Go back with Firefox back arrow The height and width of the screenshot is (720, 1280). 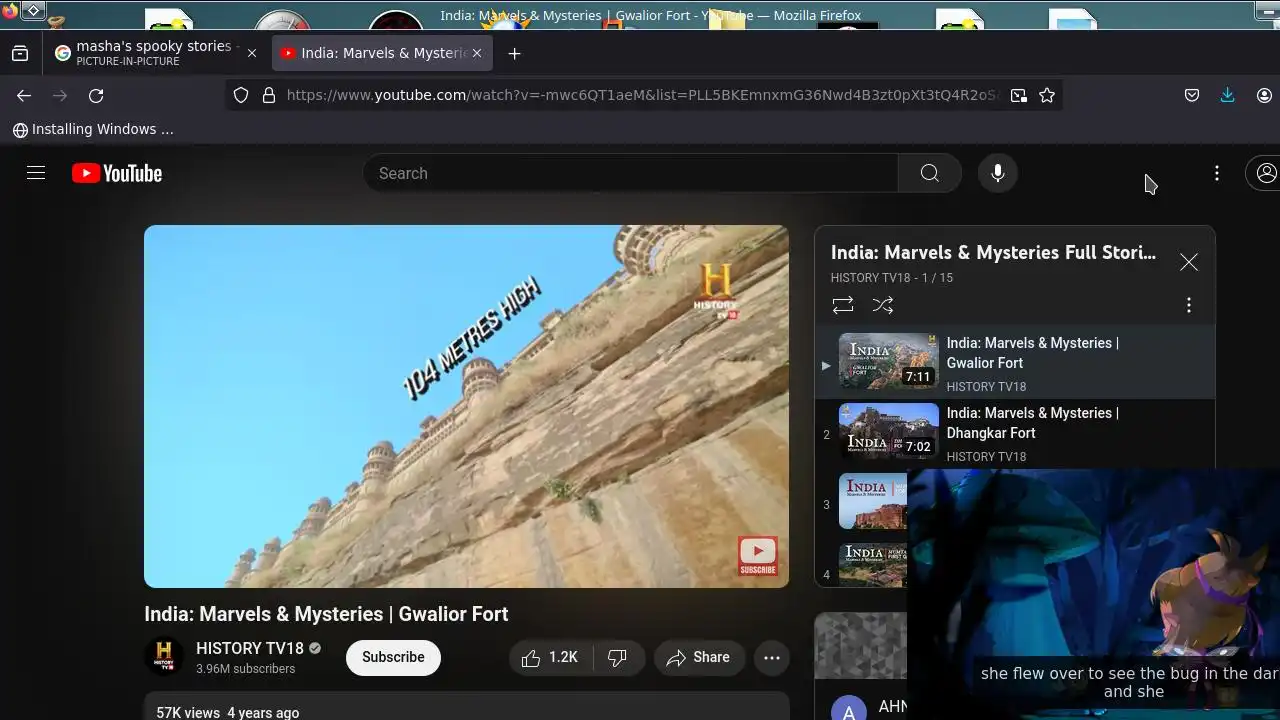click(24, 95)
